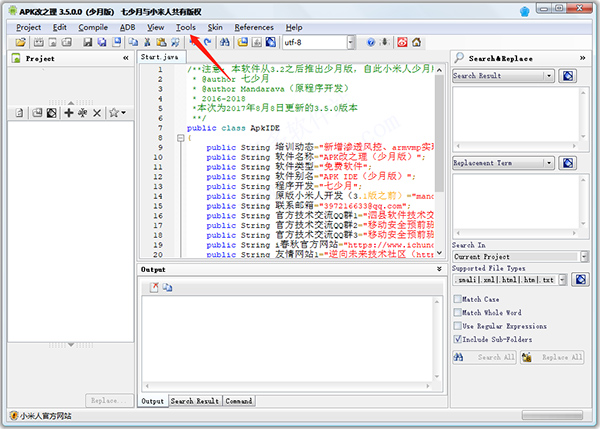Click the Replace All button

(x=552, y=357)
